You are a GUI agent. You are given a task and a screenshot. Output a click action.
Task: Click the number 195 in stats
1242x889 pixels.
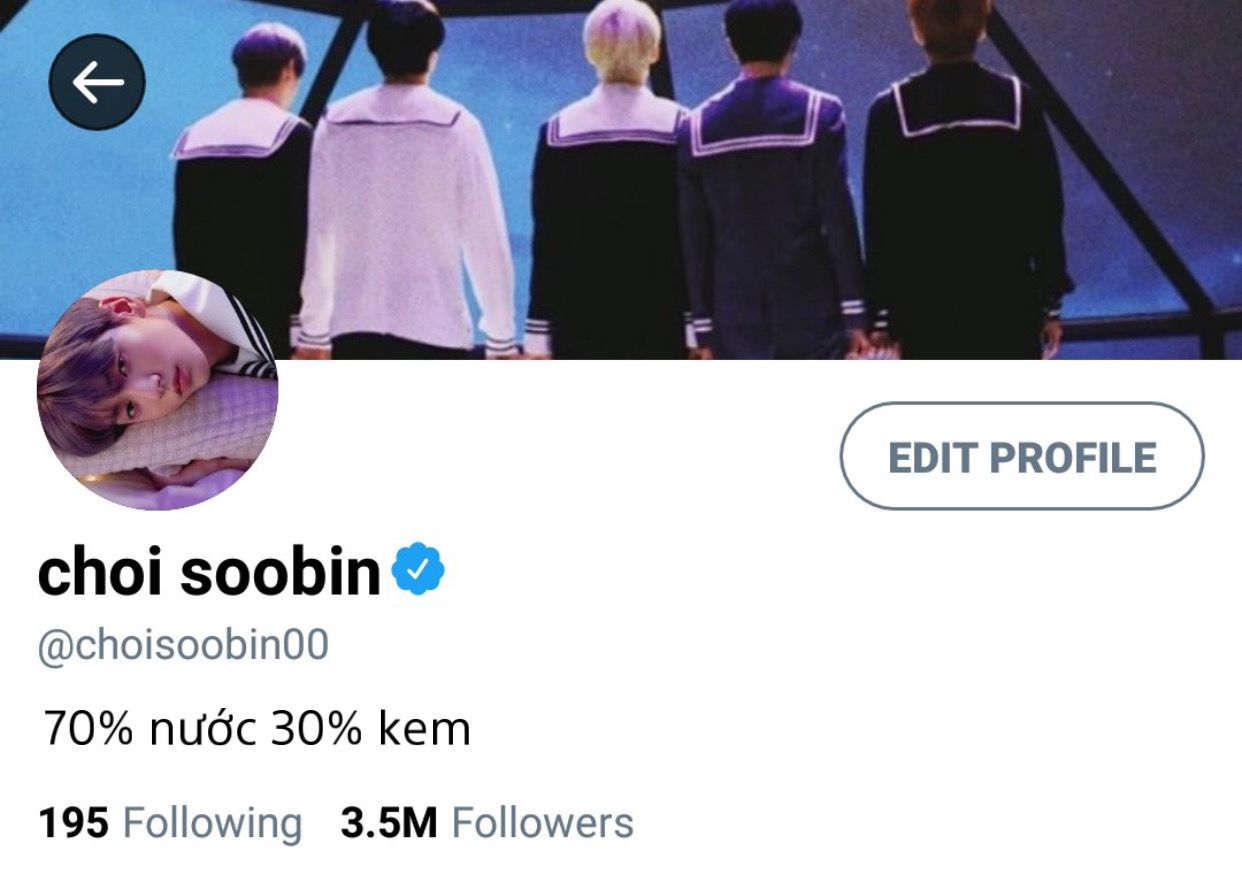tap(73, 824)
